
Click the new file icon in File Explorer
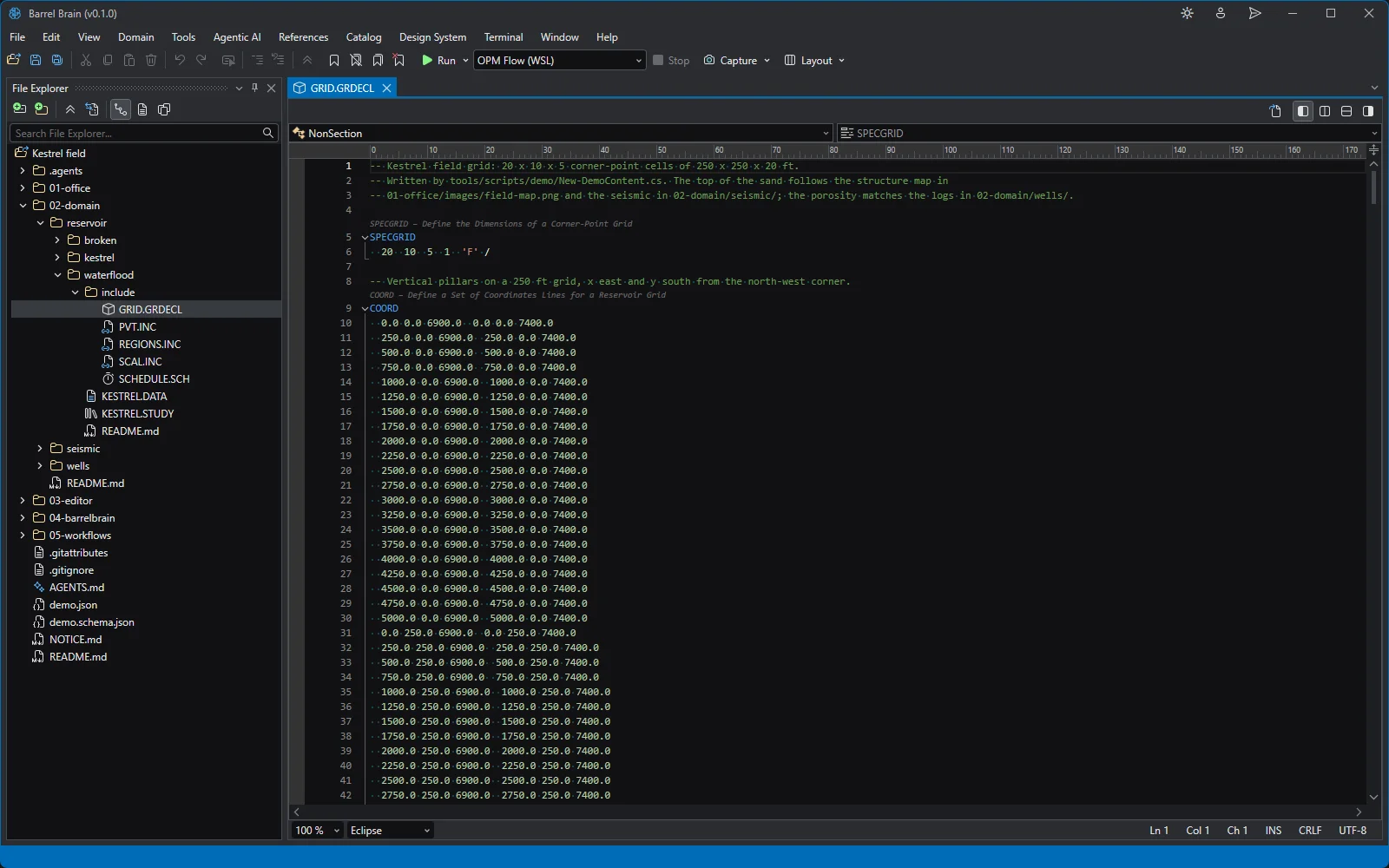19,109
